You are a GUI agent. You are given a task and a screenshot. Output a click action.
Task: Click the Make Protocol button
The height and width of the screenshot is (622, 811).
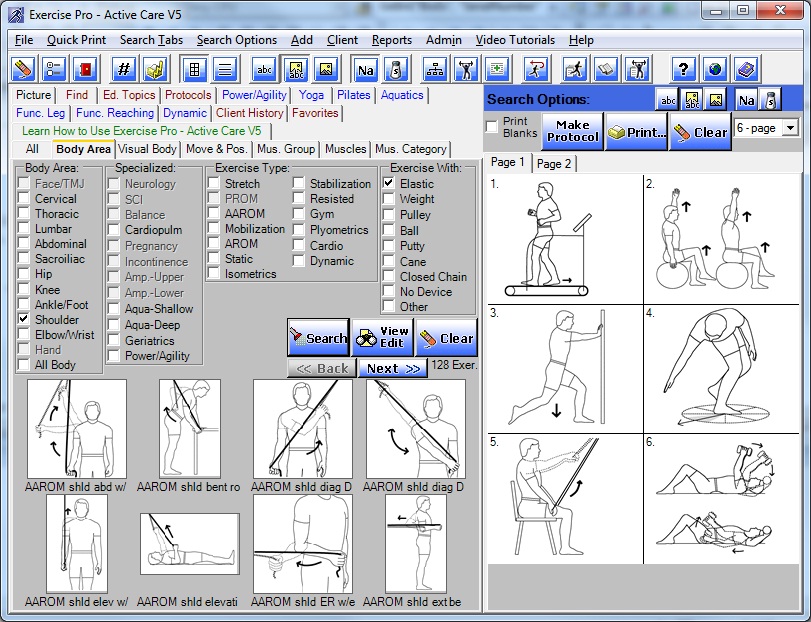point(573,131)
